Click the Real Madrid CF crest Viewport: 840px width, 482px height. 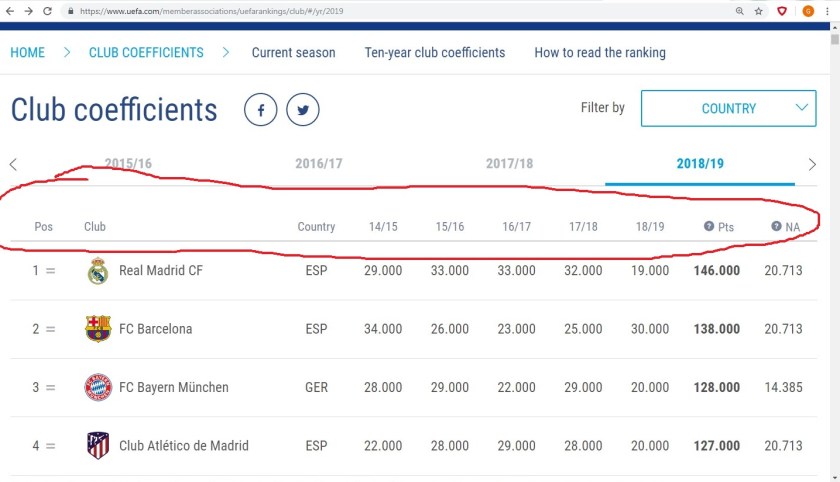click(x=97, y=271)
